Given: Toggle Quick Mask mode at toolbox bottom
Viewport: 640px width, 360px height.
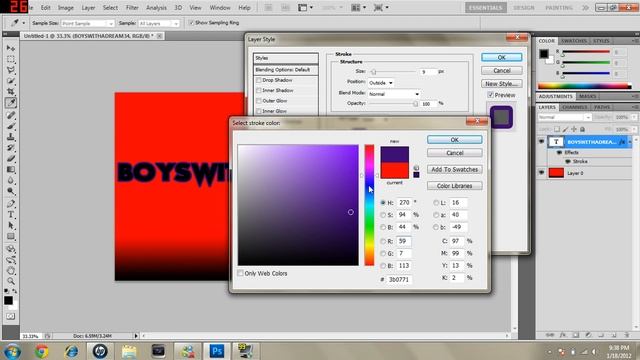Looking at the screenshot, I should pyautogui.click(x=11, y=316).
